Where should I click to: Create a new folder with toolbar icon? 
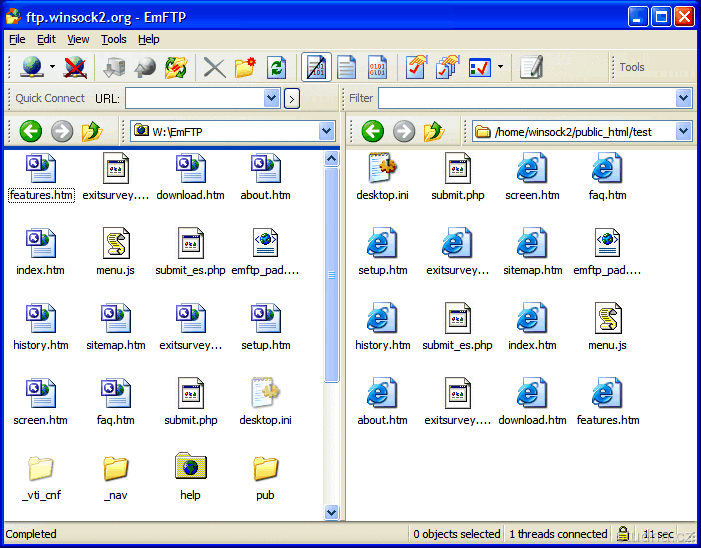[245, 67]
